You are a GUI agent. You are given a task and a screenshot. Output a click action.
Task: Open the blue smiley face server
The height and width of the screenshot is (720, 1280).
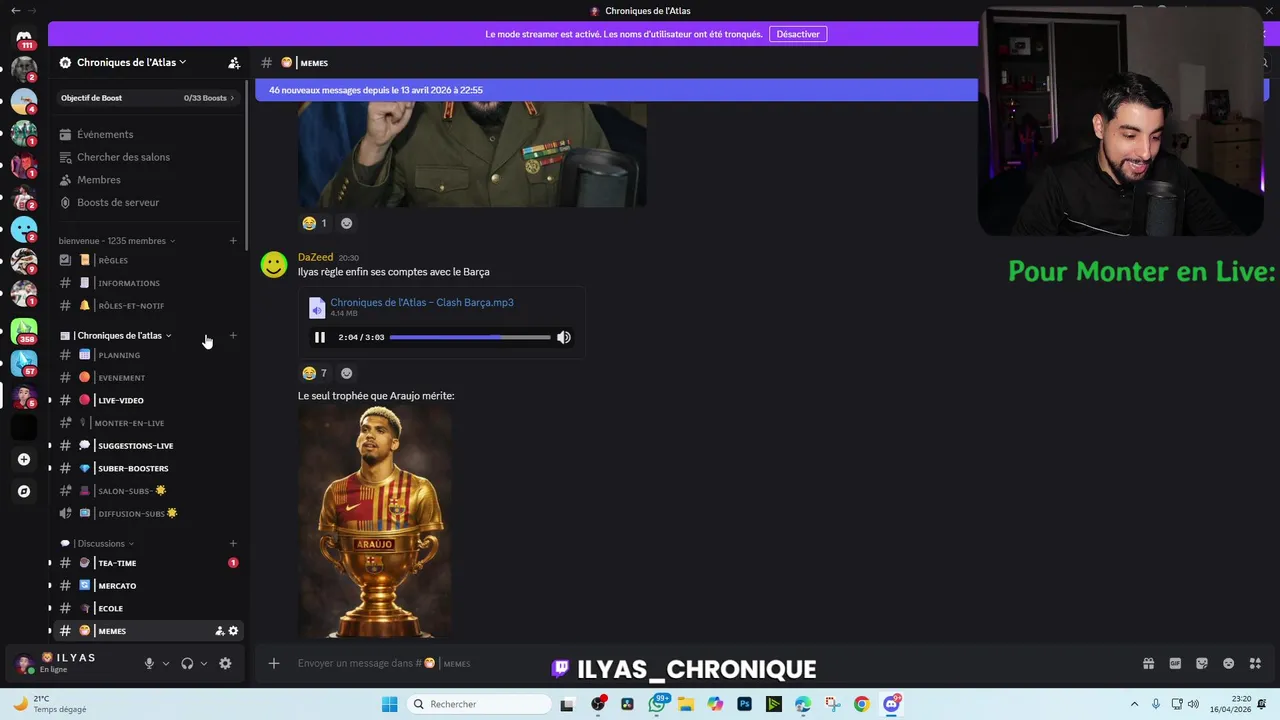(x=24, y=229)
